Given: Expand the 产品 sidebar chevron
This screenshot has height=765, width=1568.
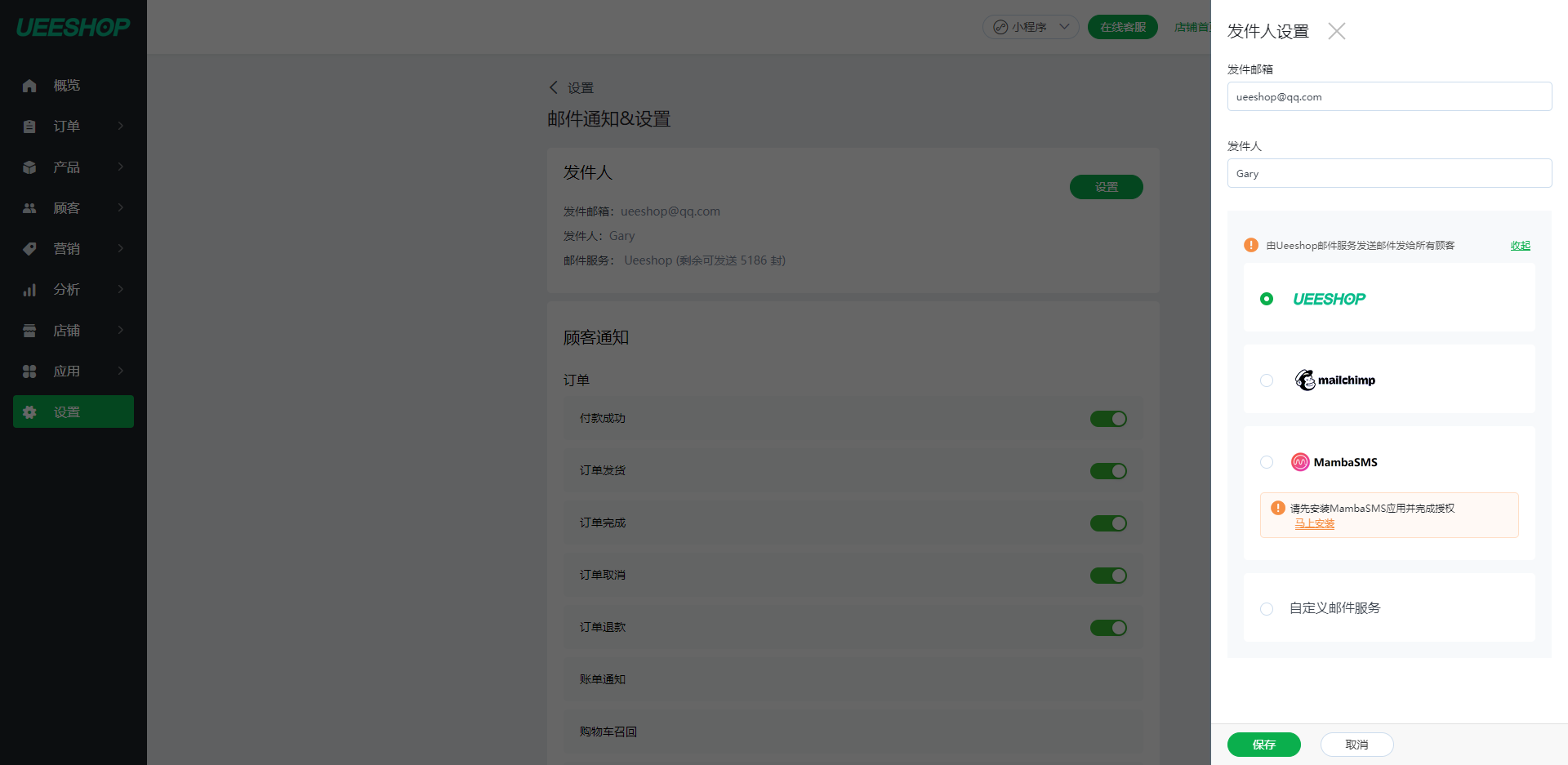Looking at the screenshot, I should coord(121,167).
